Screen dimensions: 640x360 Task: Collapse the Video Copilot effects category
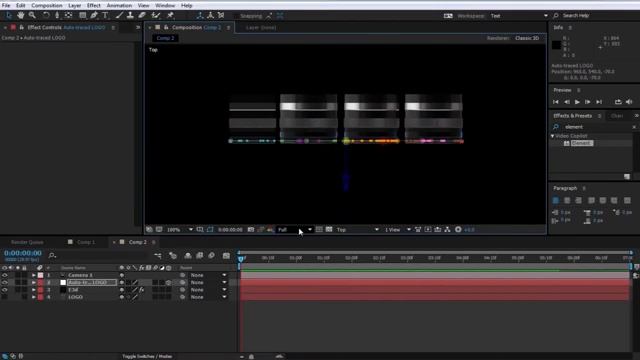point(553,136)
